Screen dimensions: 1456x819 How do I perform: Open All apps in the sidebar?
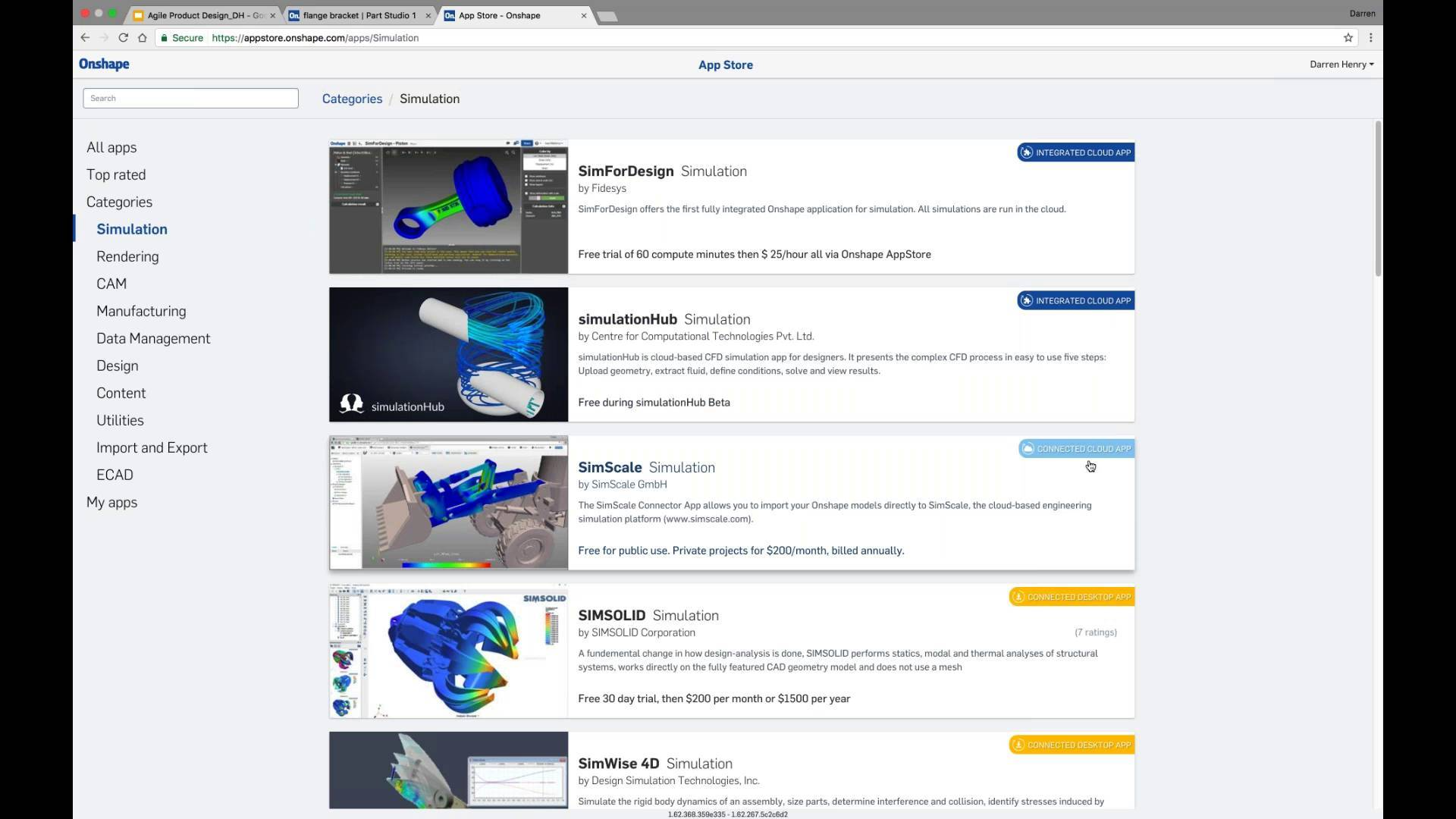111,148
